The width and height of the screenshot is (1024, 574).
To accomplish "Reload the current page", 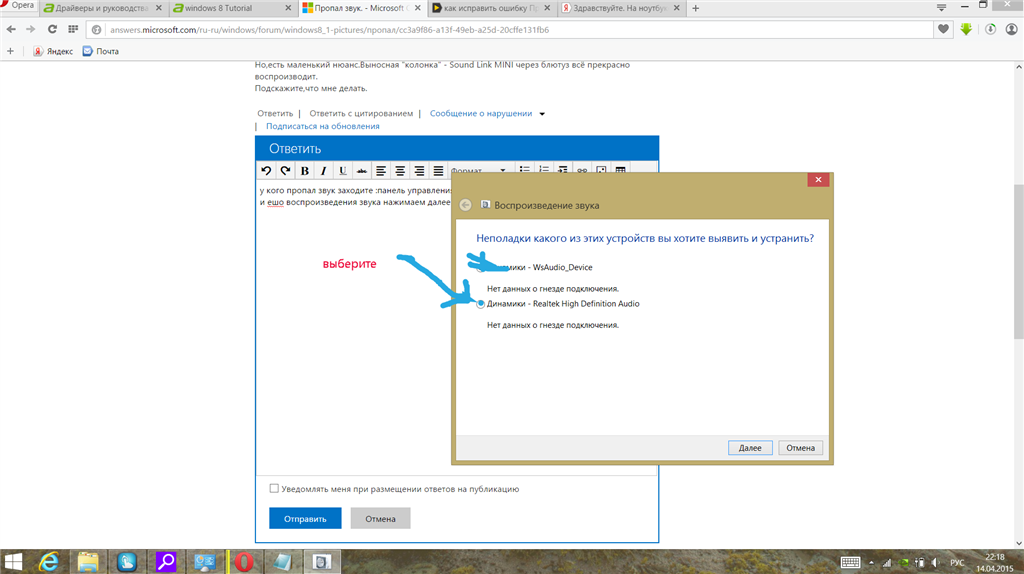I will point(52,29).
